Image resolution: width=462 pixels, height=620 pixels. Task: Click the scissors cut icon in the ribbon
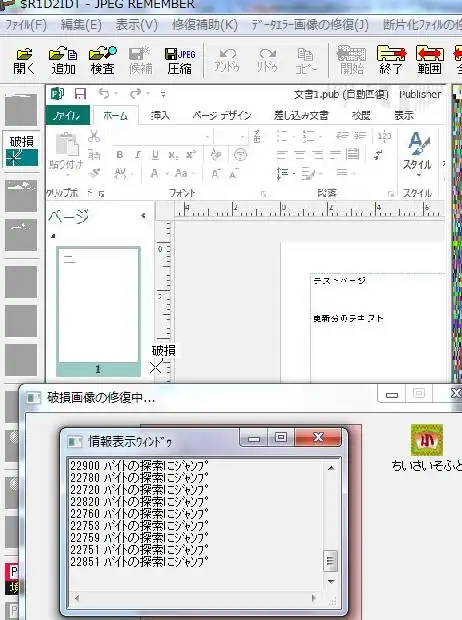click(94, 136)
